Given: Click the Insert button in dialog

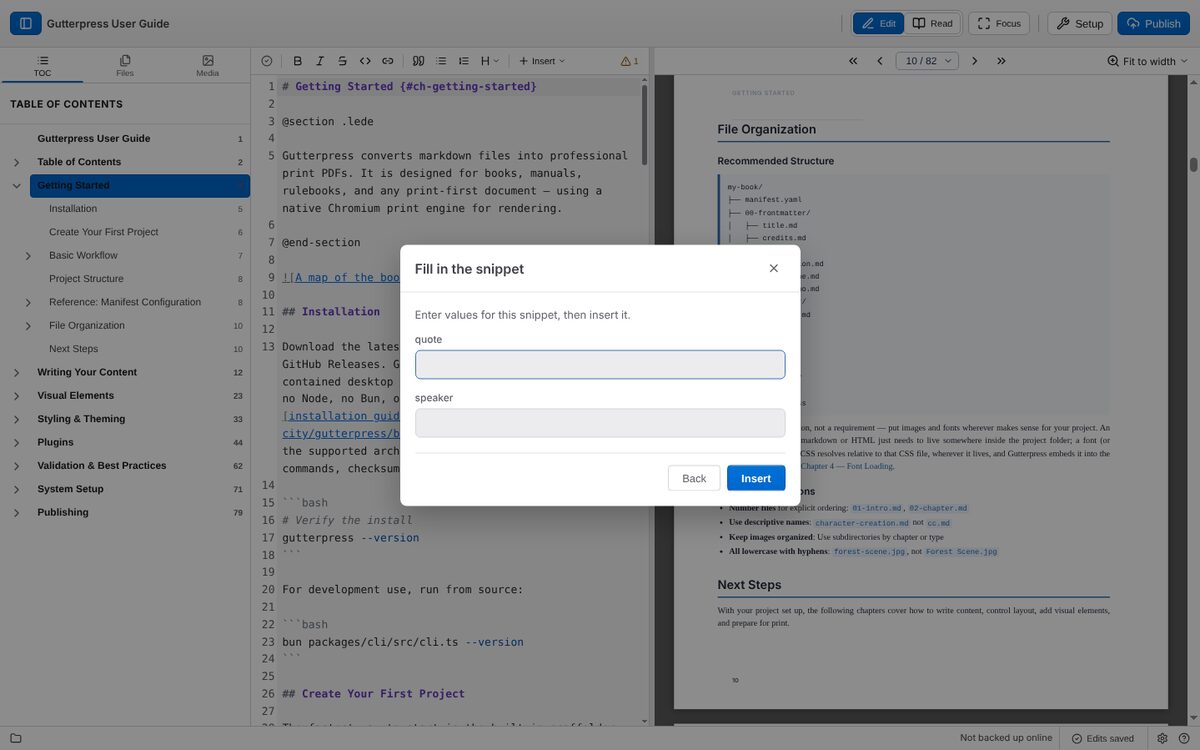Looking at the screenshot, I should (756, 478).
